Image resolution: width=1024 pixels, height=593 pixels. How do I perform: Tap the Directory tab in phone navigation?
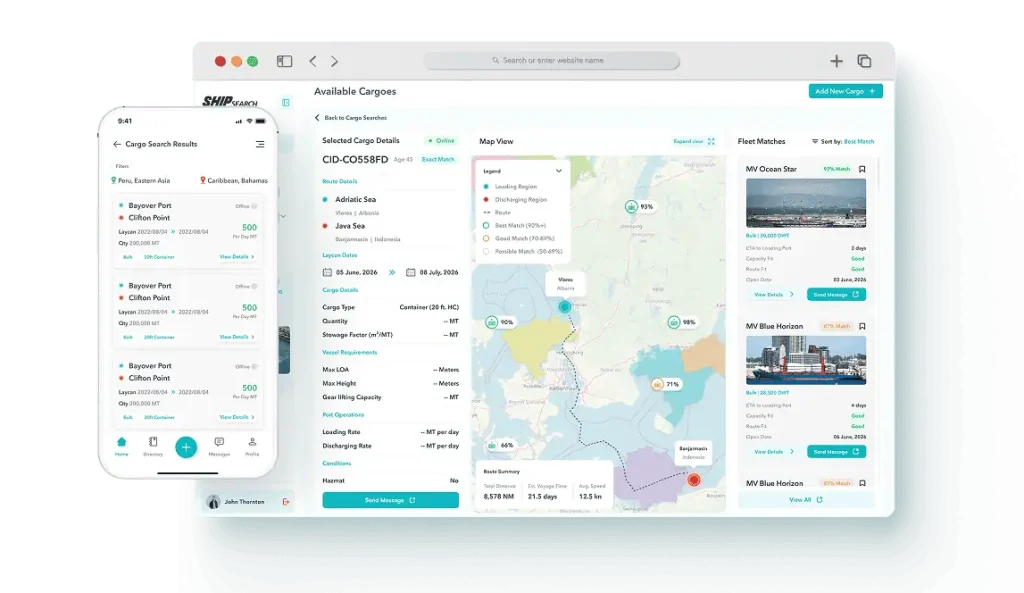tap(153, 447)
